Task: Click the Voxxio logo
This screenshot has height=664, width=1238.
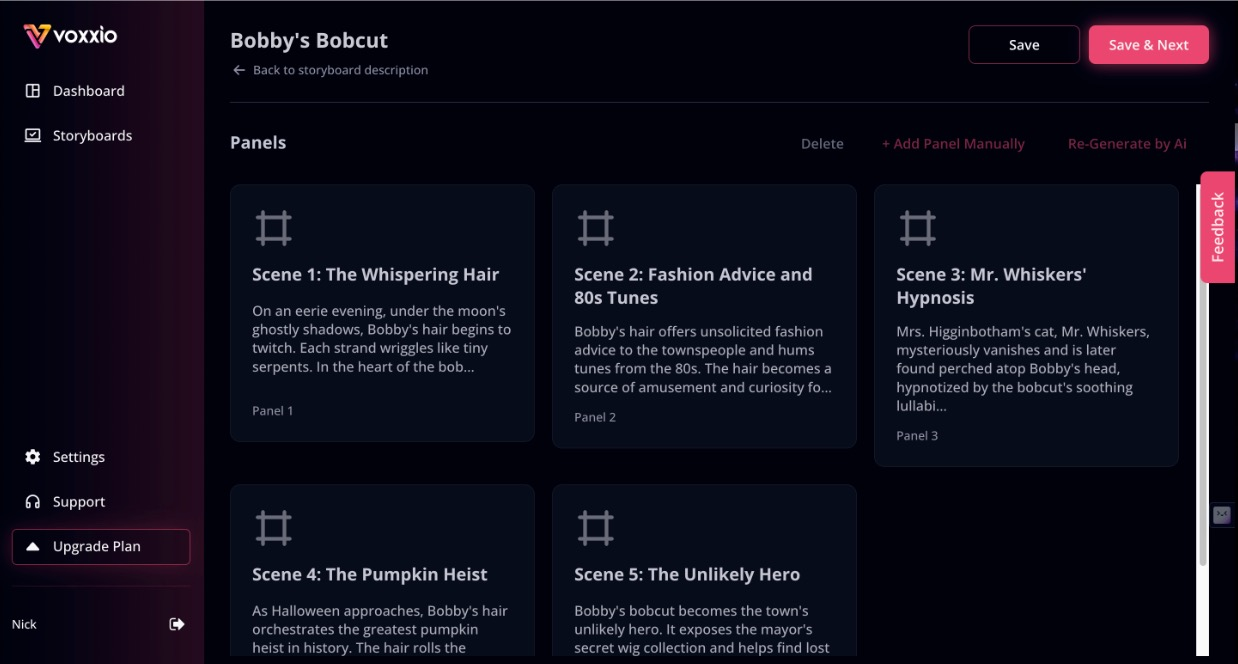Action: (x=72, y=33)
